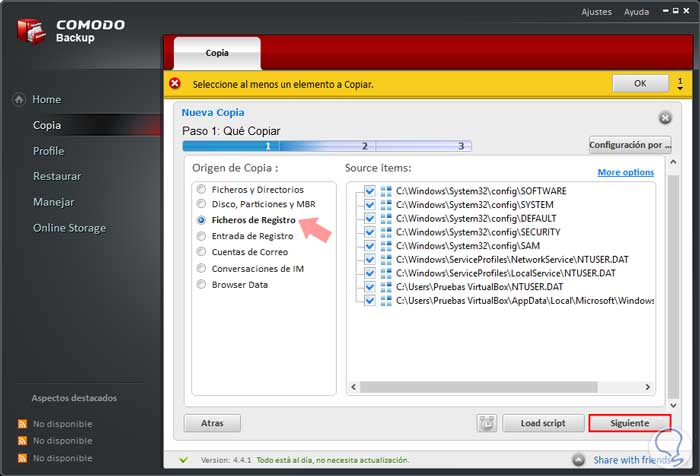700x476 pixels.
Task: Click the Windows icon beside the config\SYSTEM entry
Action: 386,205
